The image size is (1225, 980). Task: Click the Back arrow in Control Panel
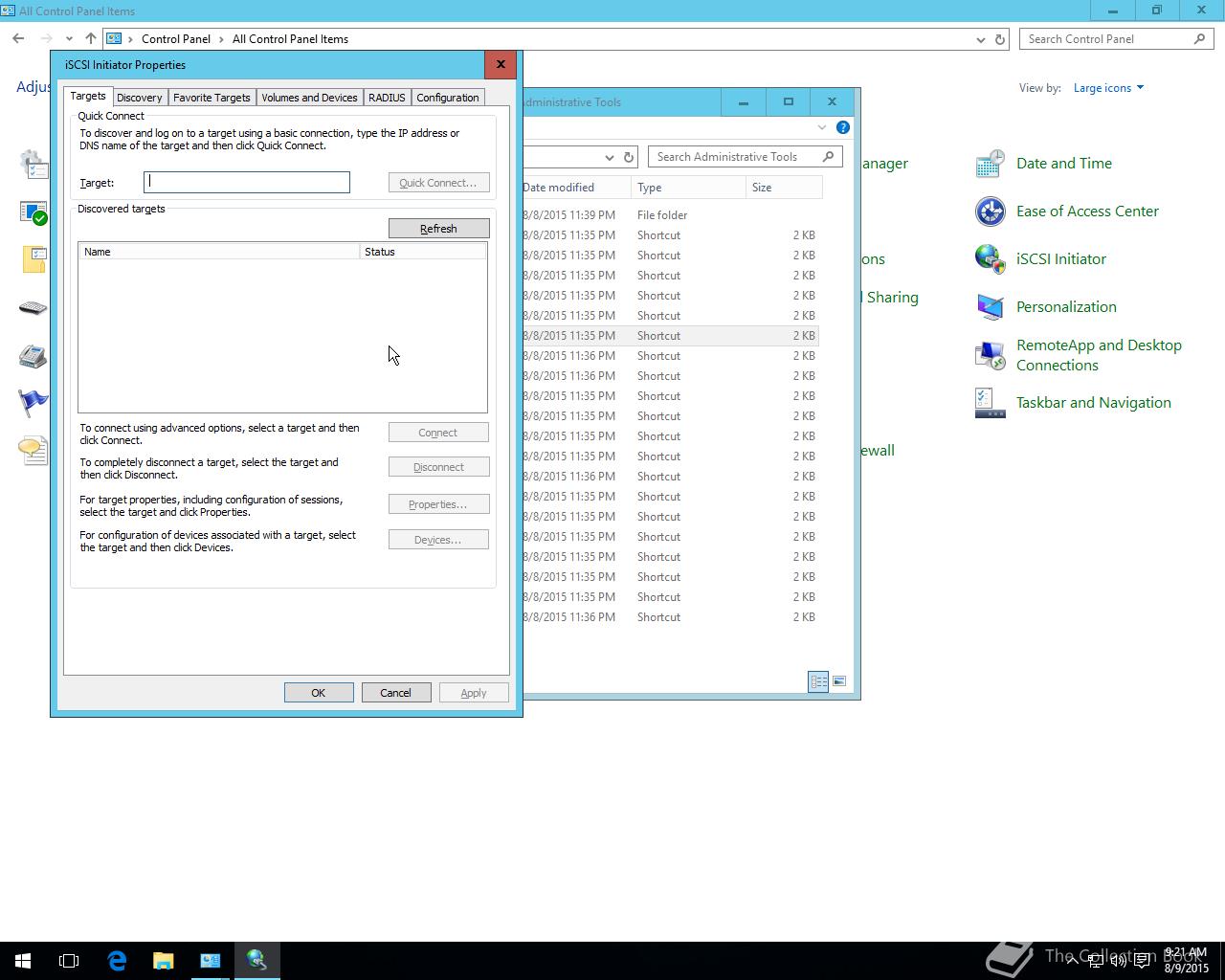click(x=18, y=39)
